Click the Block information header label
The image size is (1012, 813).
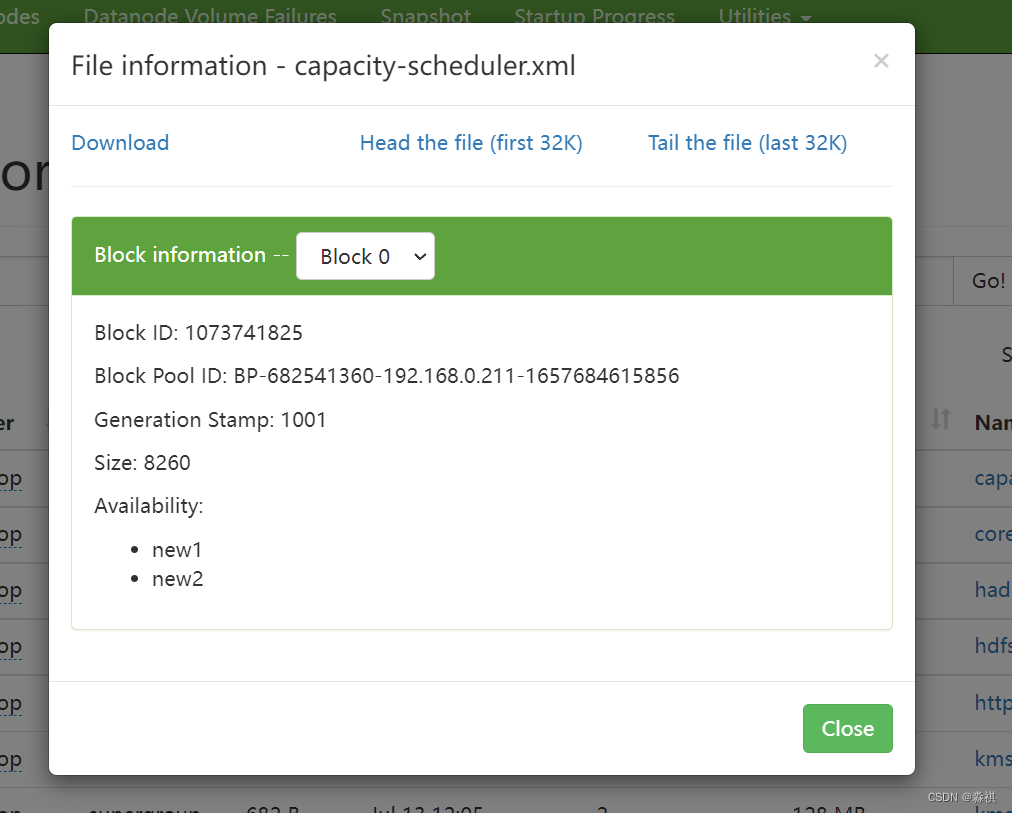(180, 255)
